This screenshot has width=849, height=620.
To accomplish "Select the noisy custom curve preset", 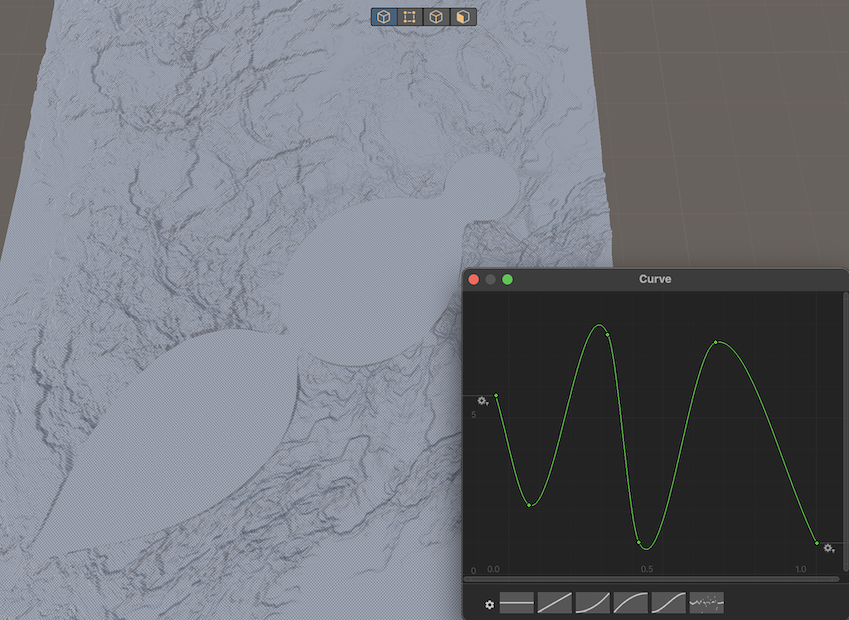I will pyautogui.click(x=707, y=603).
